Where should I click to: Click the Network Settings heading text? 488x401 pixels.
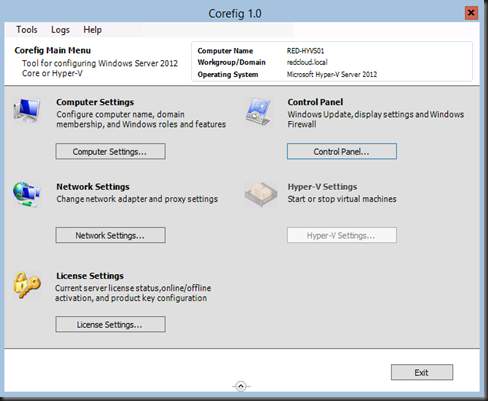tap(93, 187)
